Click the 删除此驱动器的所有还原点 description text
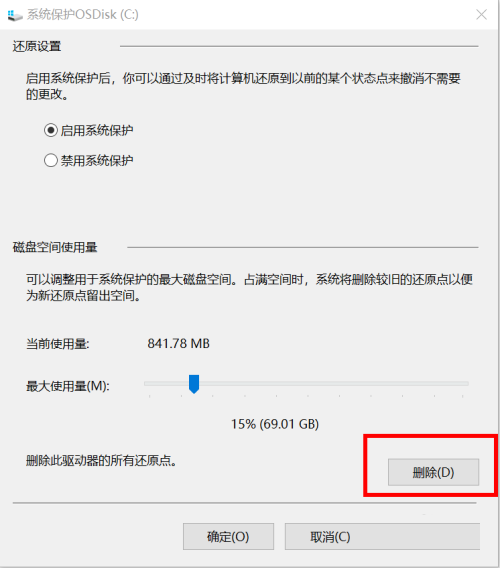500x568 pixels. (x=101, y=461)
